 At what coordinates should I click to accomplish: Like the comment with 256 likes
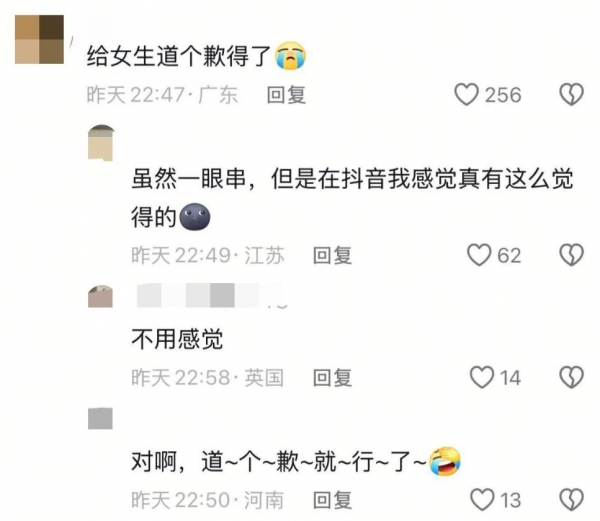[x=466, y=94]
